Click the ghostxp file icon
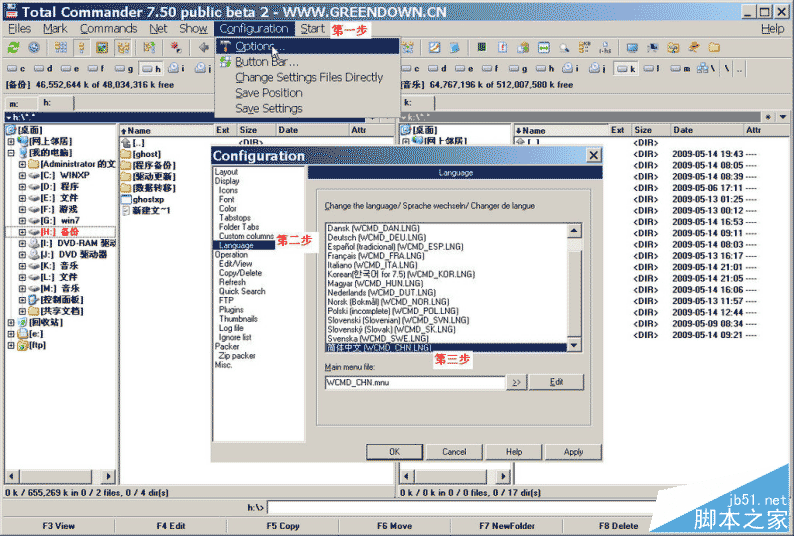This screenshot has width=794, height=537. click(x=126, y=198)
